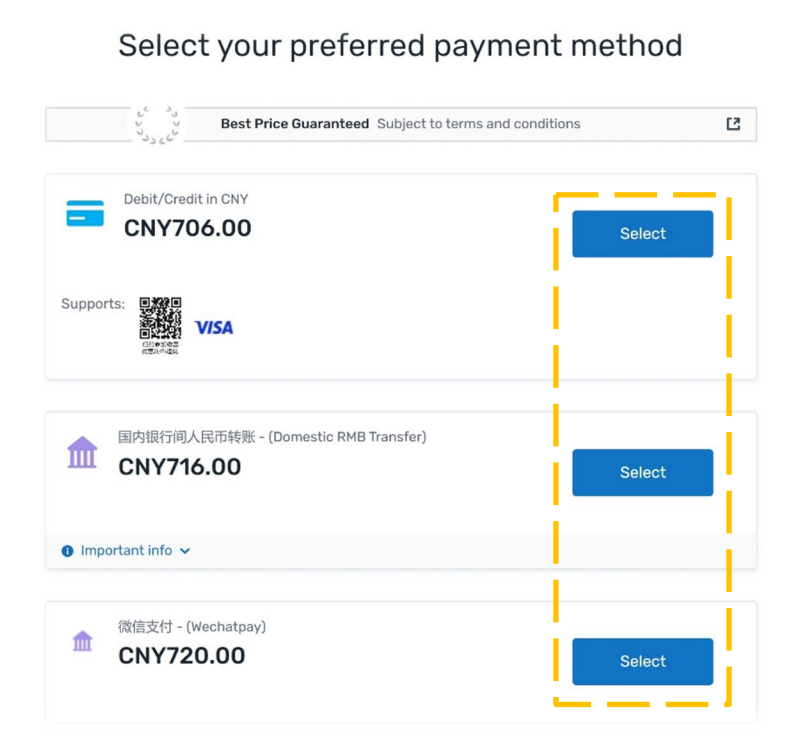The image size is (790, 748).
Task: Open the external link icon in the banner
Action: point(733,124)
